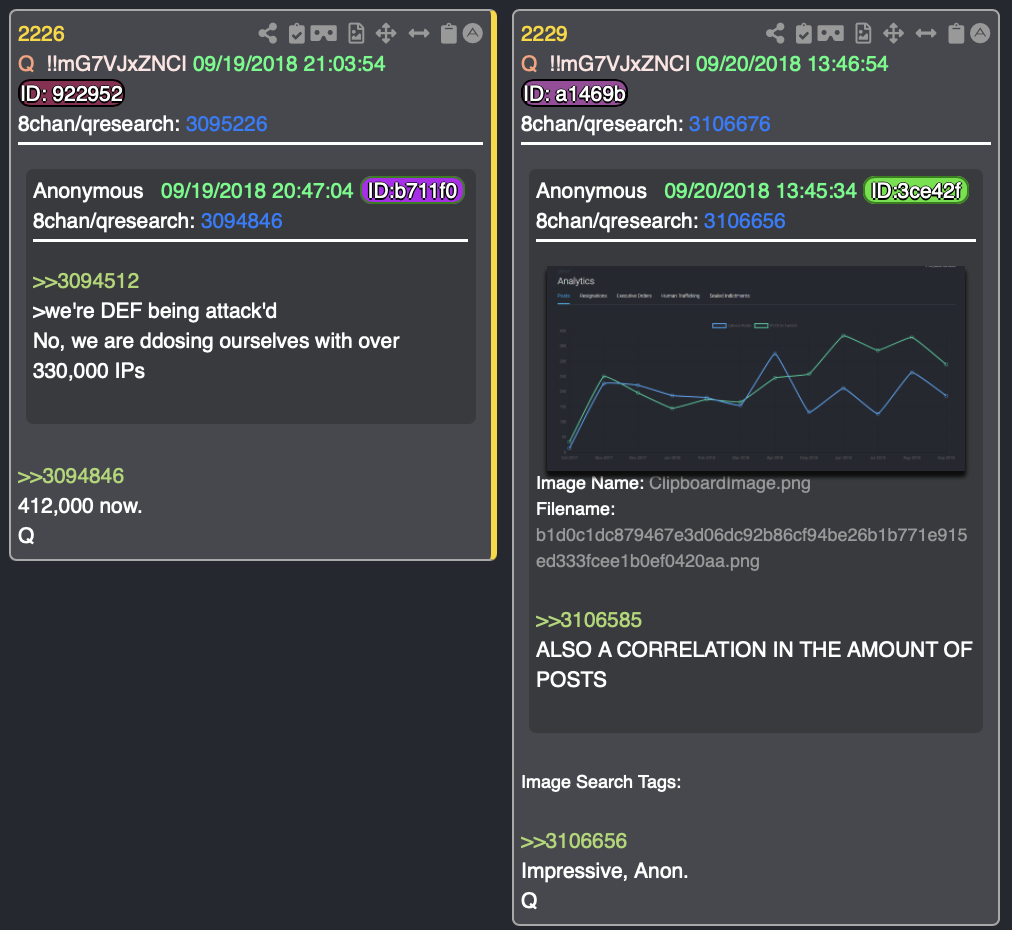Click the b1d0c1dc879467e3... png filename text
Viewport: 1012px width, 930px height.
pyautogui.click(x=751, y=548)
